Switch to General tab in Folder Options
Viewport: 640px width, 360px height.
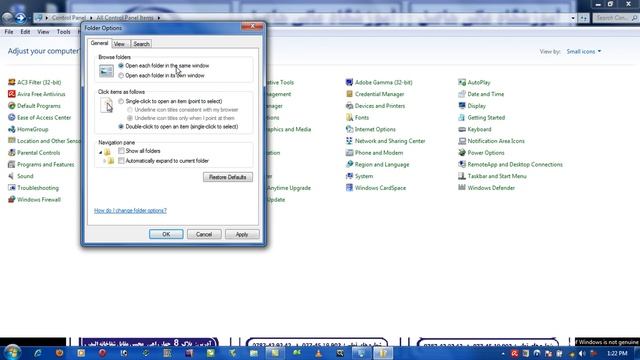tap(99, 43)
